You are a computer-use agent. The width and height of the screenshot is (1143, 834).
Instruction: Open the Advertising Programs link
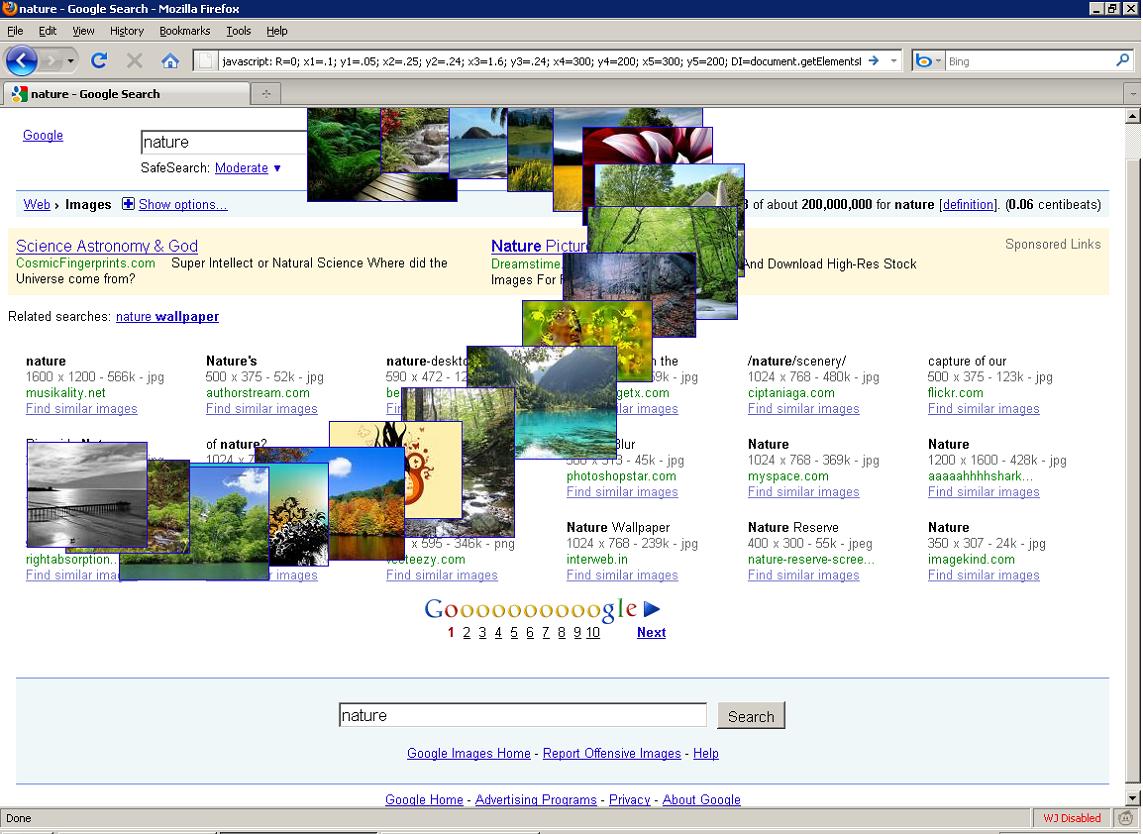(x=536, y=800)
